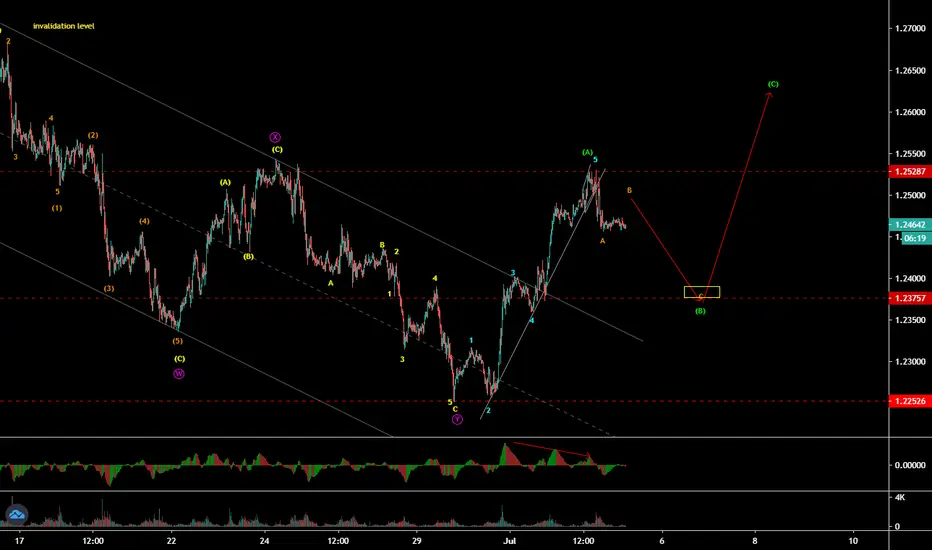Viewport: 932px width, 550px height.
Task: Click the 4K volume scale value
Action: pos(900,497)
